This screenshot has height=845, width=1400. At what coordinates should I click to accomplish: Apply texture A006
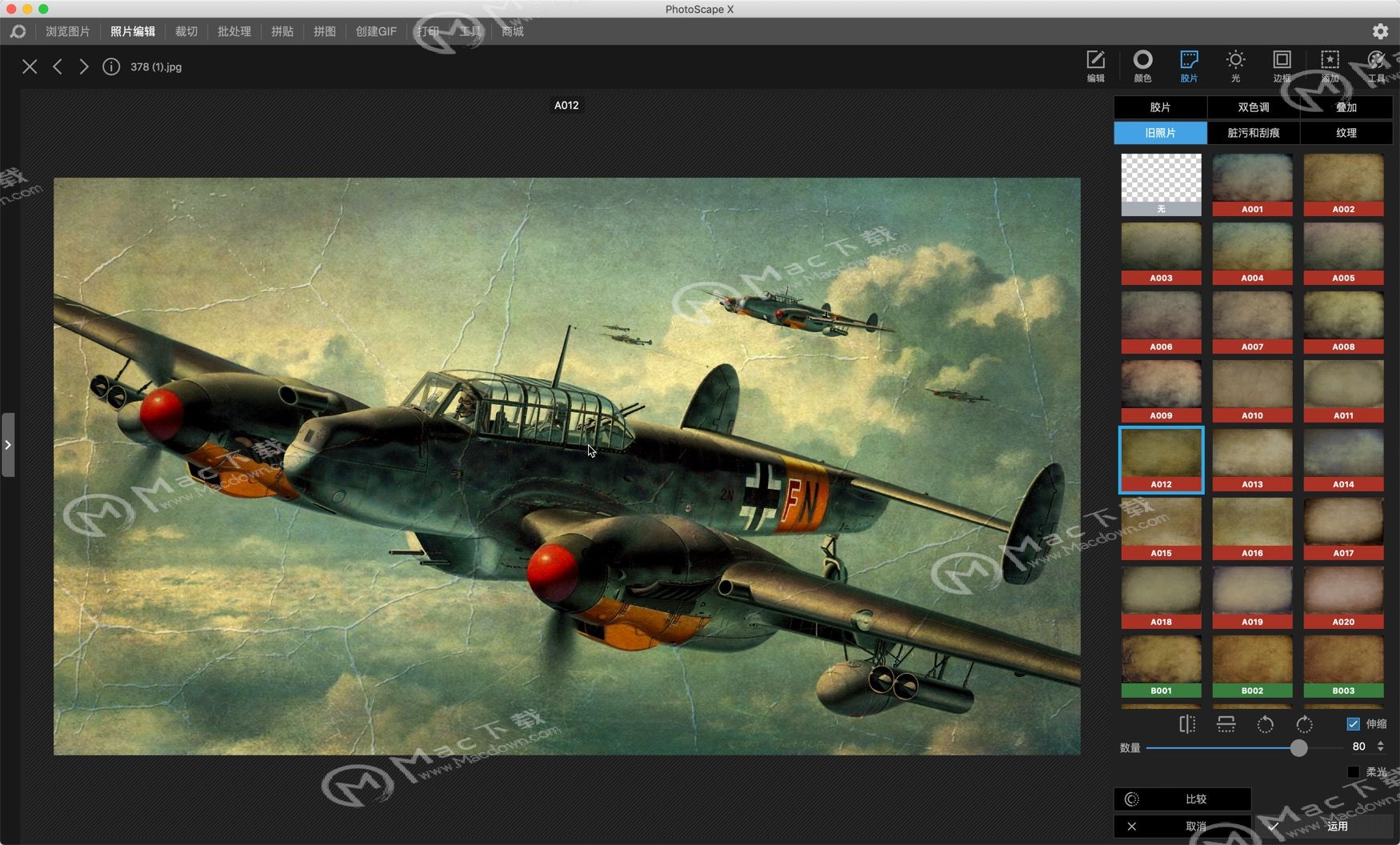(x=1161, y=322)
